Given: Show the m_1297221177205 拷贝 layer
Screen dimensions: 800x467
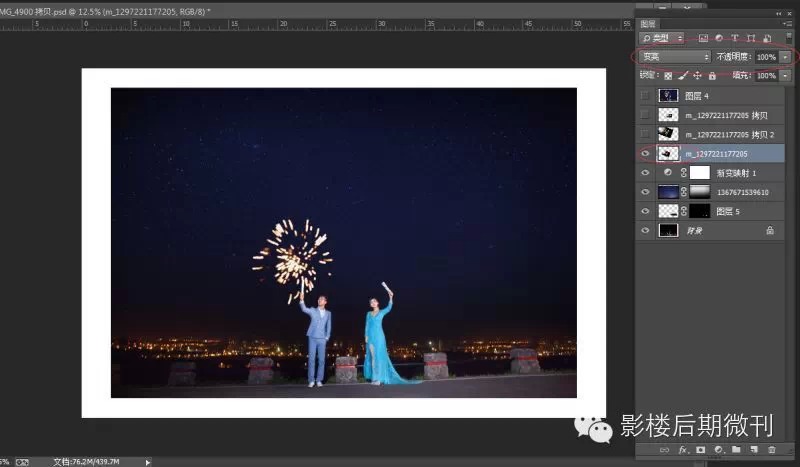Looking at the screenshot, I should click(645, 115).
